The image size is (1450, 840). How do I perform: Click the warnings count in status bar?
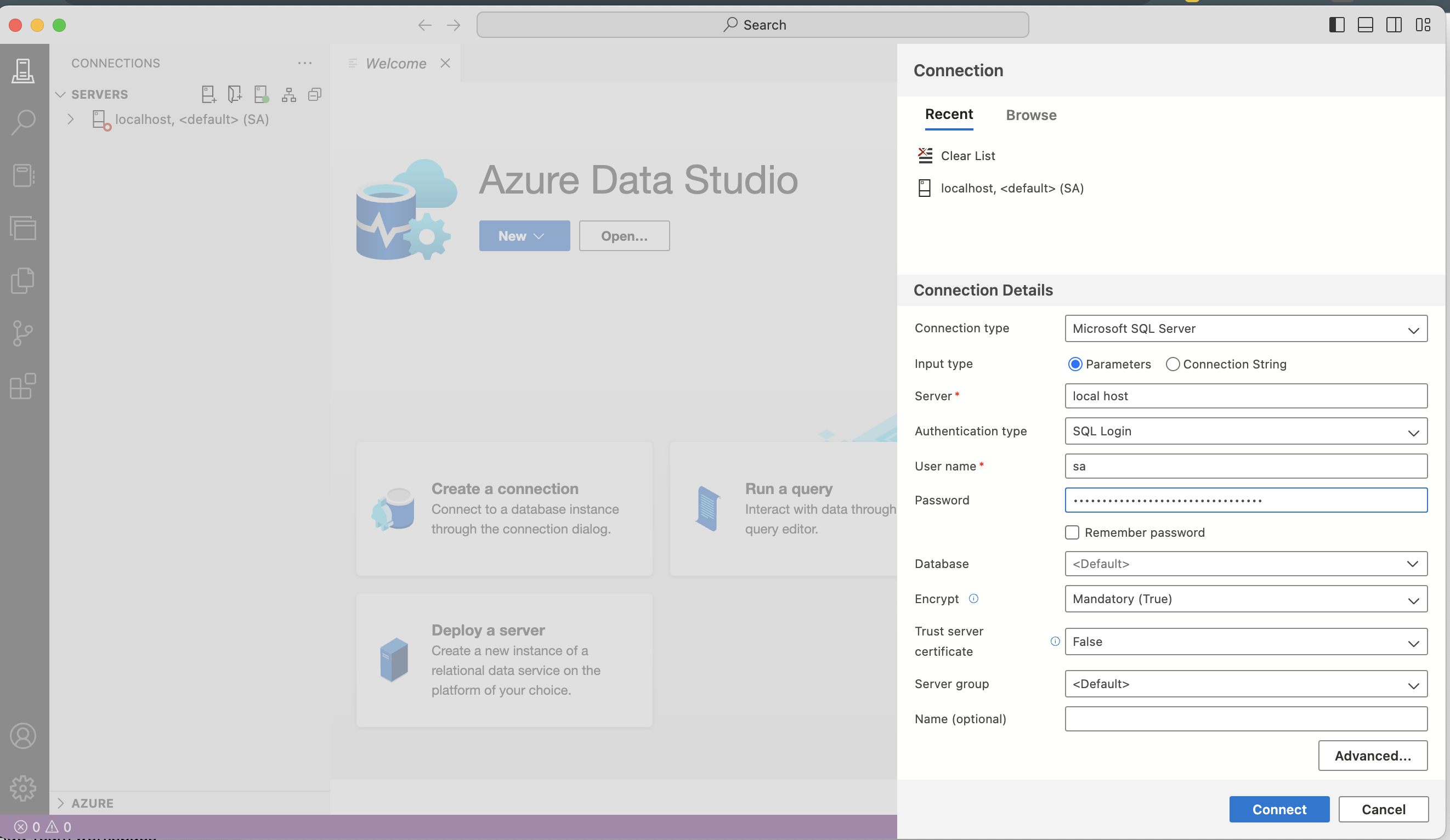59,827
